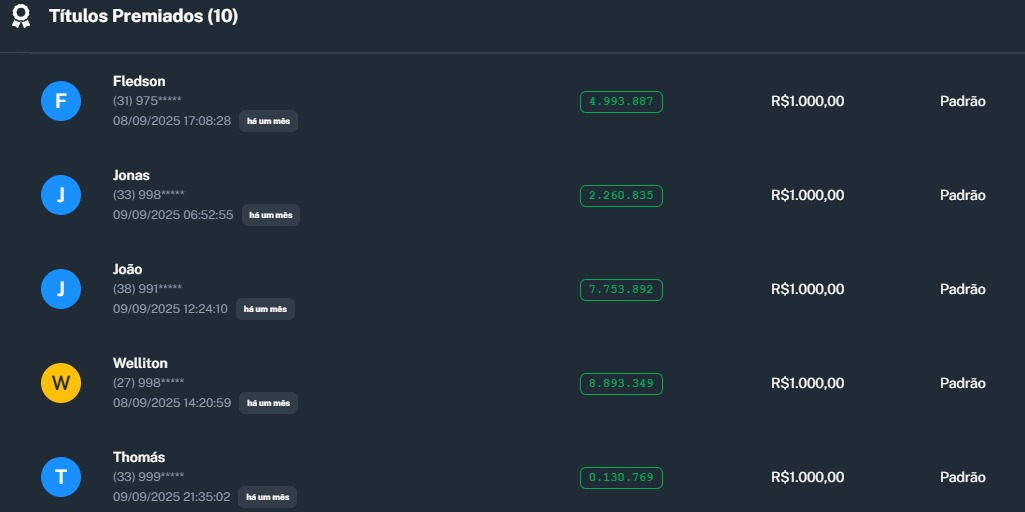Click Thomás's blue T avatar
Viewport: 1025px width, 512px height.
[x=60, y=477]
